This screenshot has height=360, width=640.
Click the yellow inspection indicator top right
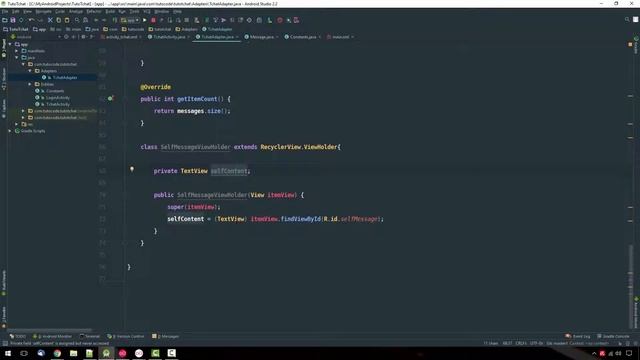630,44
